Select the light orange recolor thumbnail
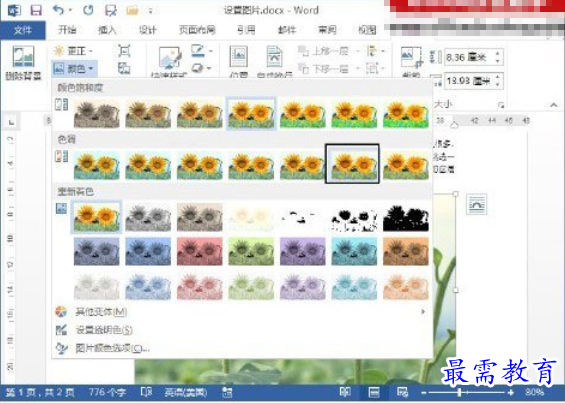The width and height of the screenshot is (565, 403). point(406,286)
